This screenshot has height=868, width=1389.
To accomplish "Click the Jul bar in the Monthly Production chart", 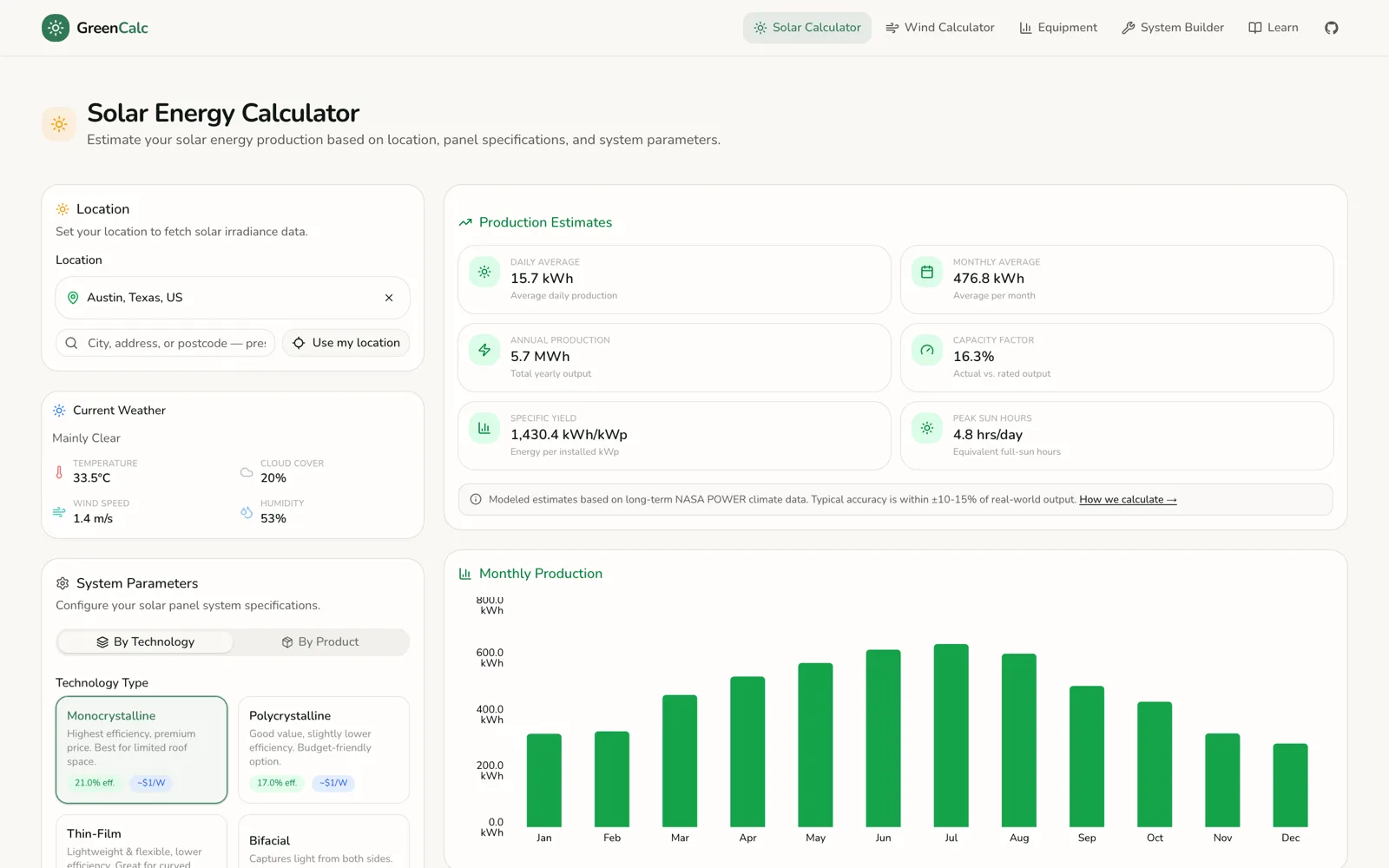I will tap(951, 735).
